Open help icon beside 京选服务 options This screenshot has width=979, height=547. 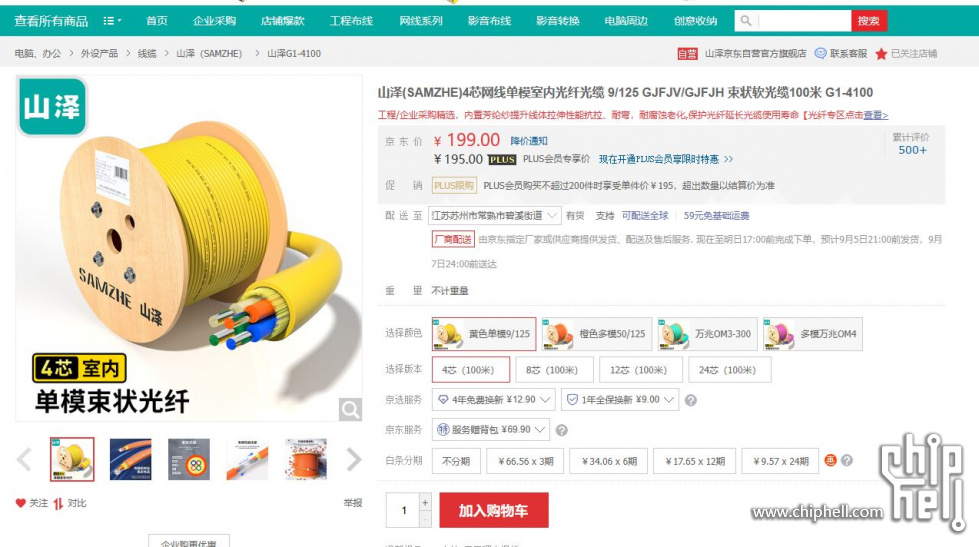[691, 400]
